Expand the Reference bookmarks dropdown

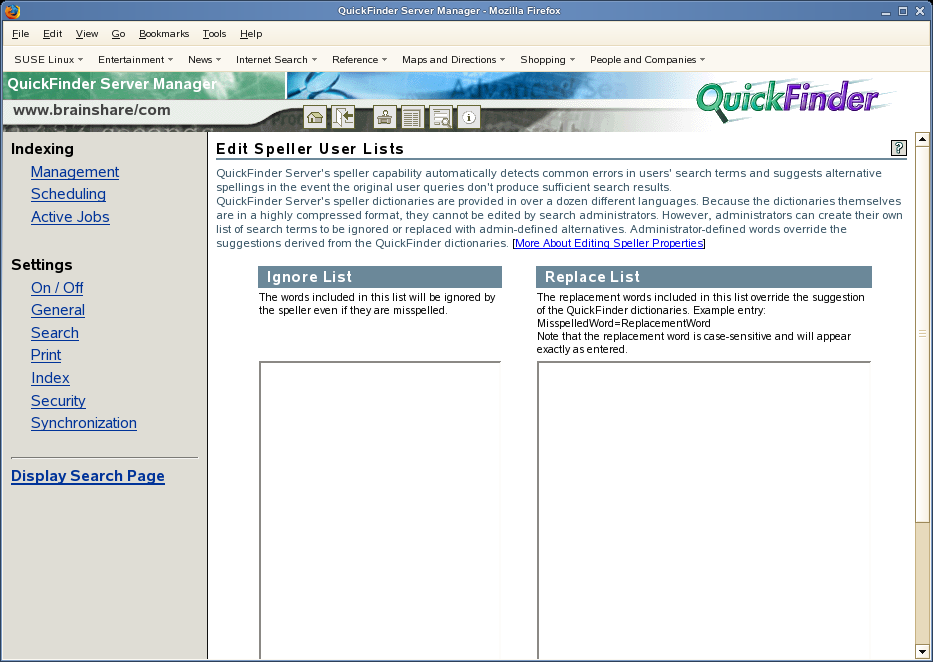[360, 59]
